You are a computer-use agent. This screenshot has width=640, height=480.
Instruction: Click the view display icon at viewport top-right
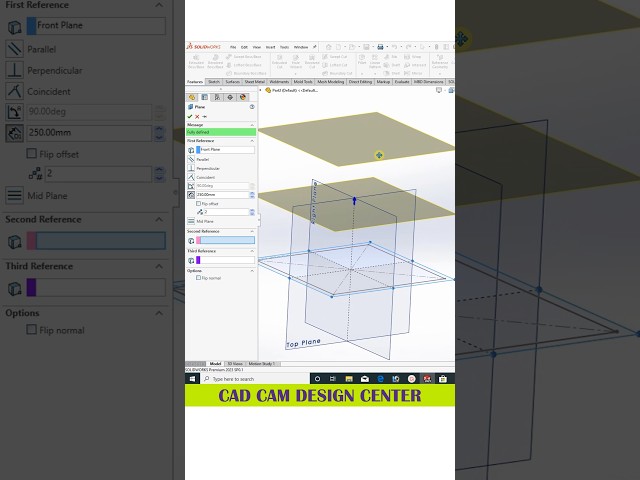pyautogui.click(x=439, y=90)
